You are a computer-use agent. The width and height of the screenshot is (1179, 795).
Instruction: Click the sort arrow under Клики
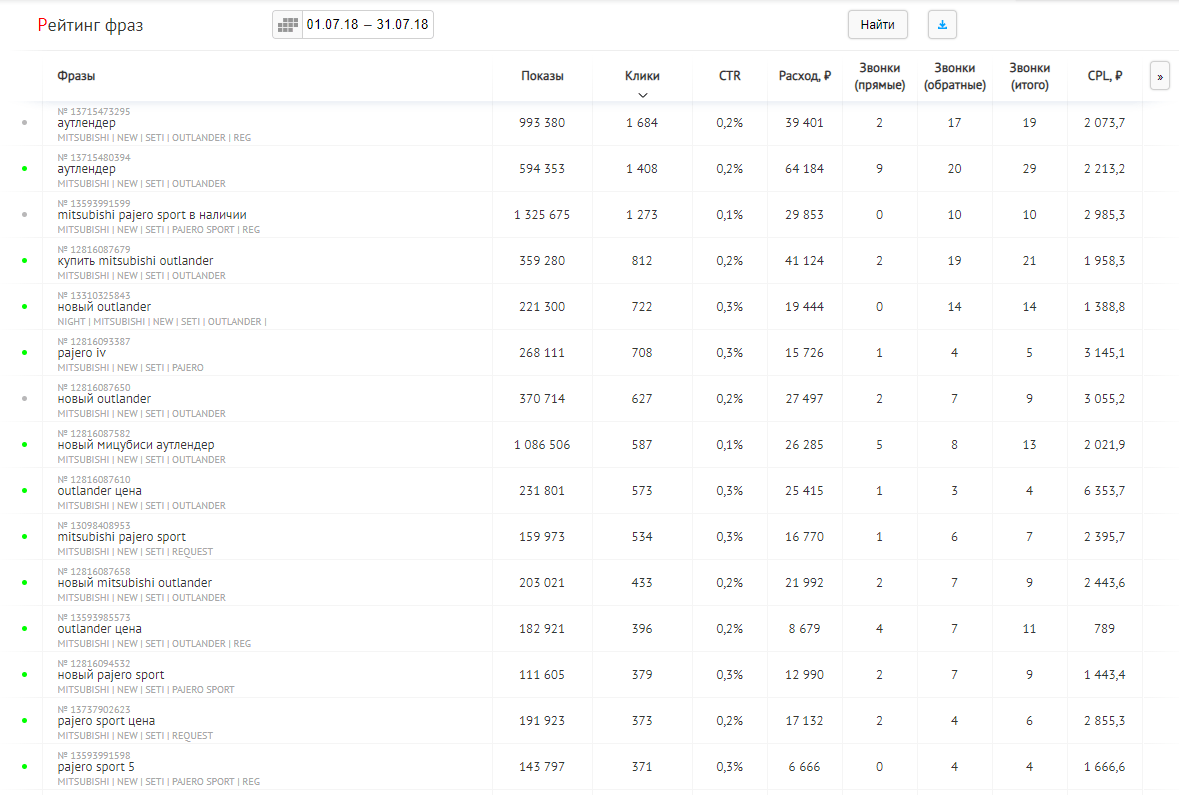click(x=642, y=95)
